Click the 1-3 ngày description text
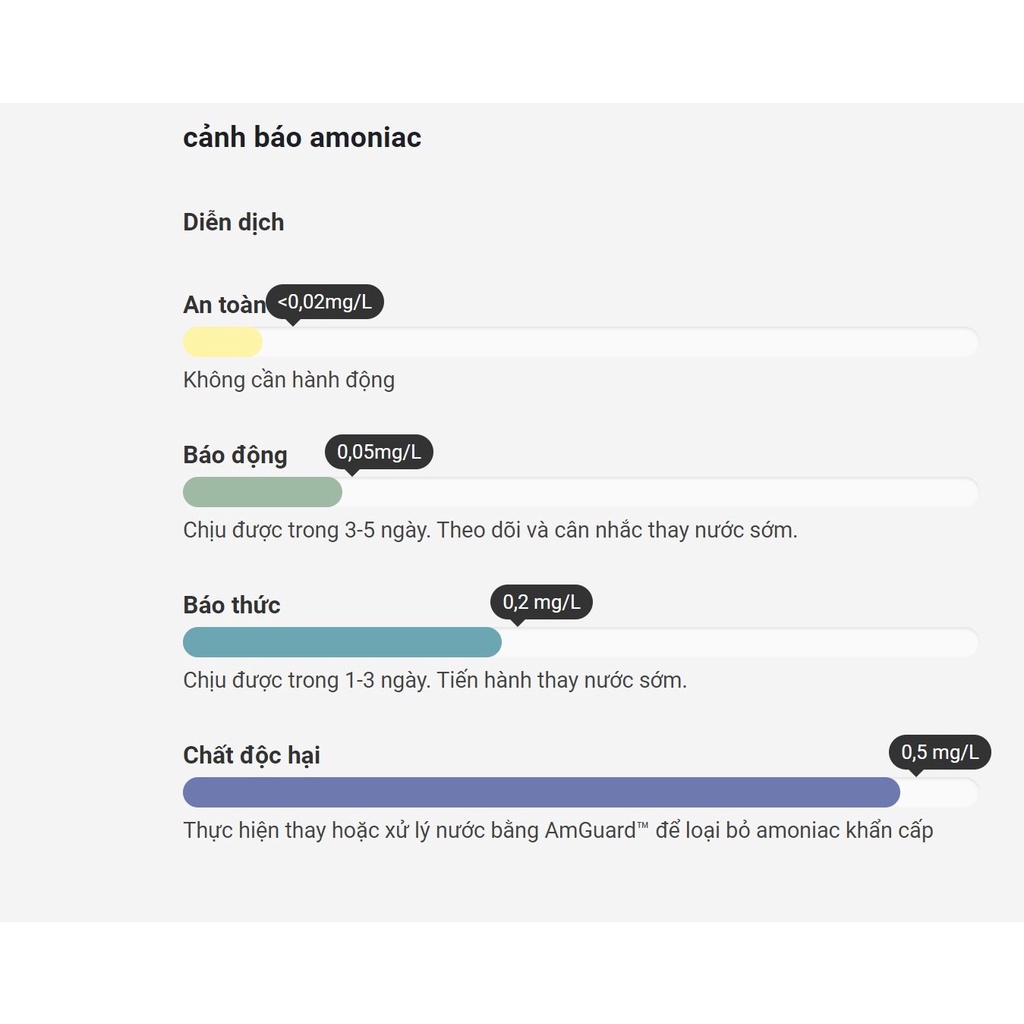 point(435,680)
